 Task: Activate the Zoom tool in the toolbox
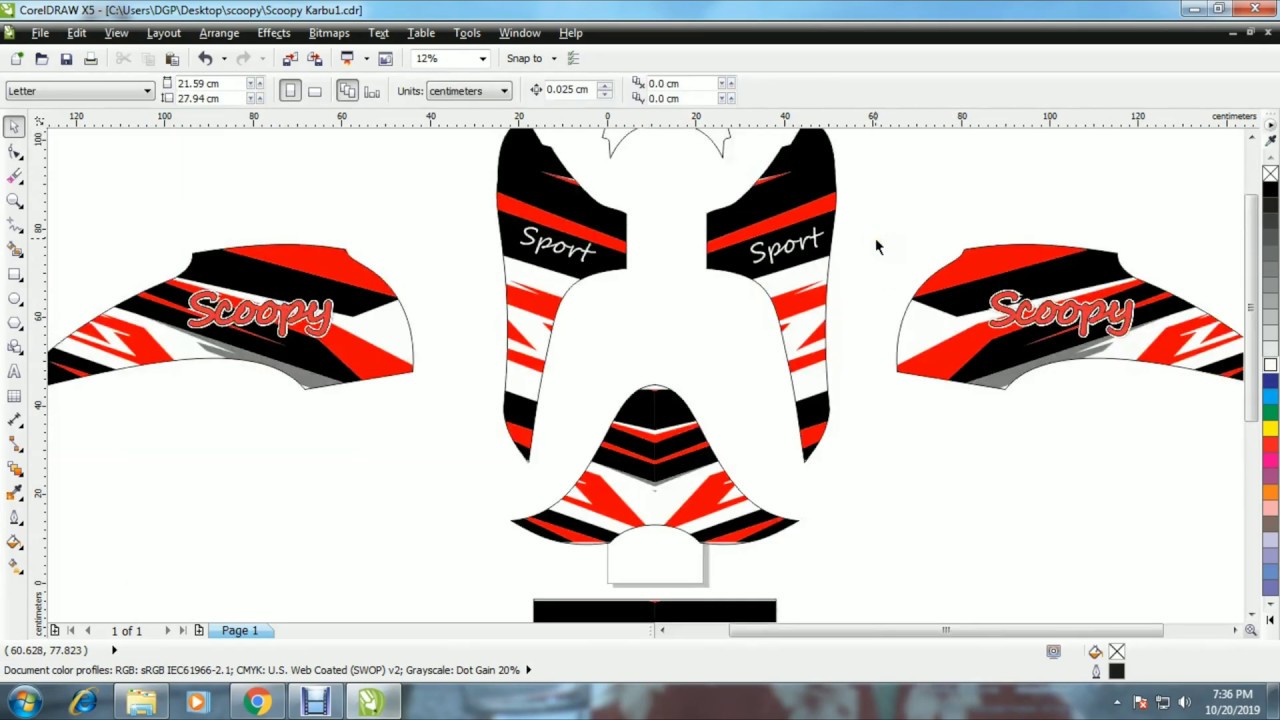[x=14, y=201]
